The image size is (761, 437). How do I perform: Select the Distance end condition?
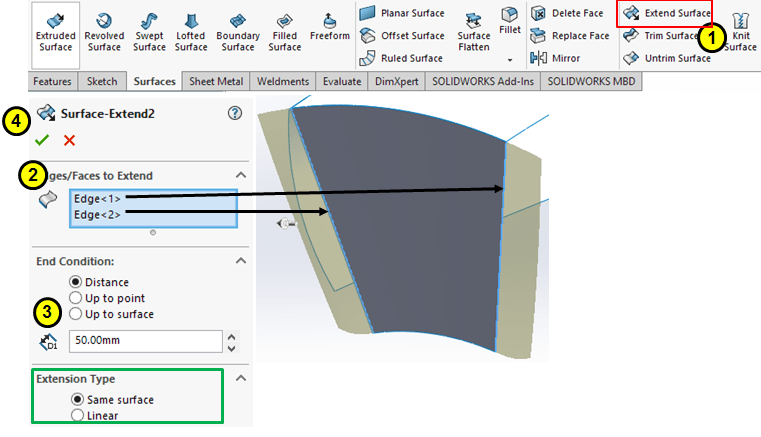pos(76,282)
